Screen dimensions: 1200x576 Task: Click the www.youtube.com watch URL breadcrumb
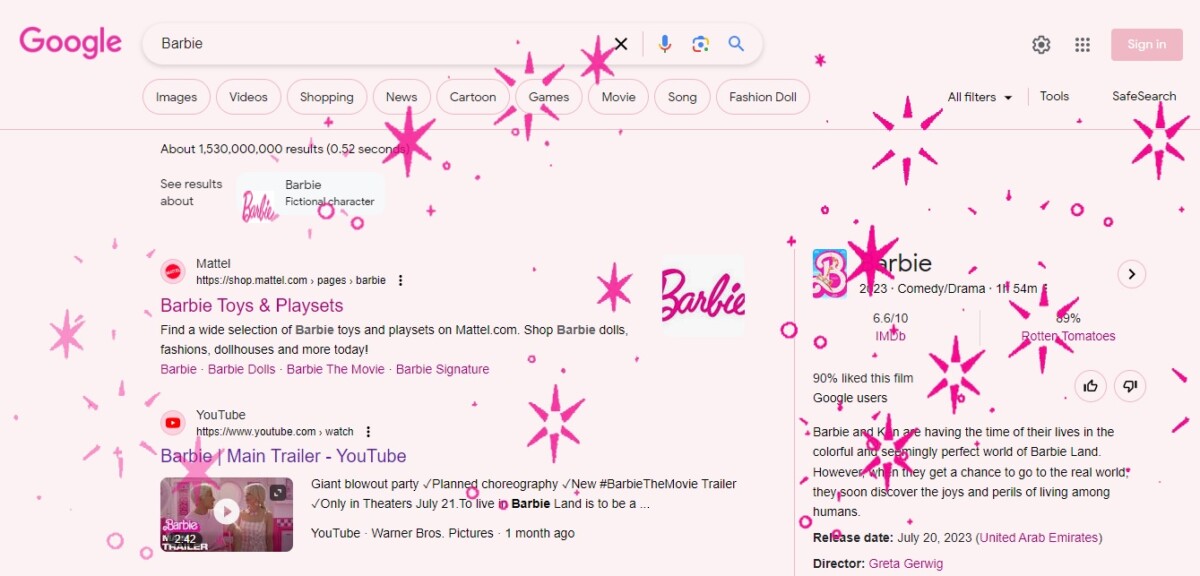[275, 432]
